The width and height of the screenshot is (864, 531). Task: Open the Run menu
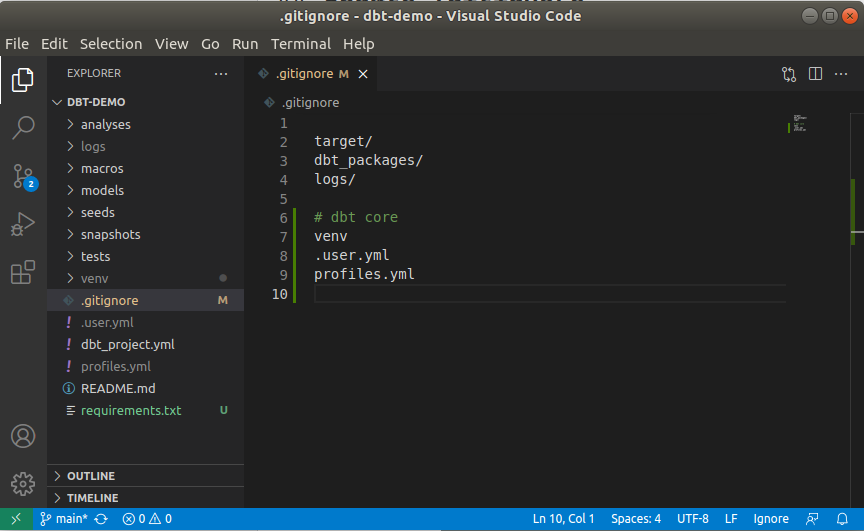pos(245,44)
